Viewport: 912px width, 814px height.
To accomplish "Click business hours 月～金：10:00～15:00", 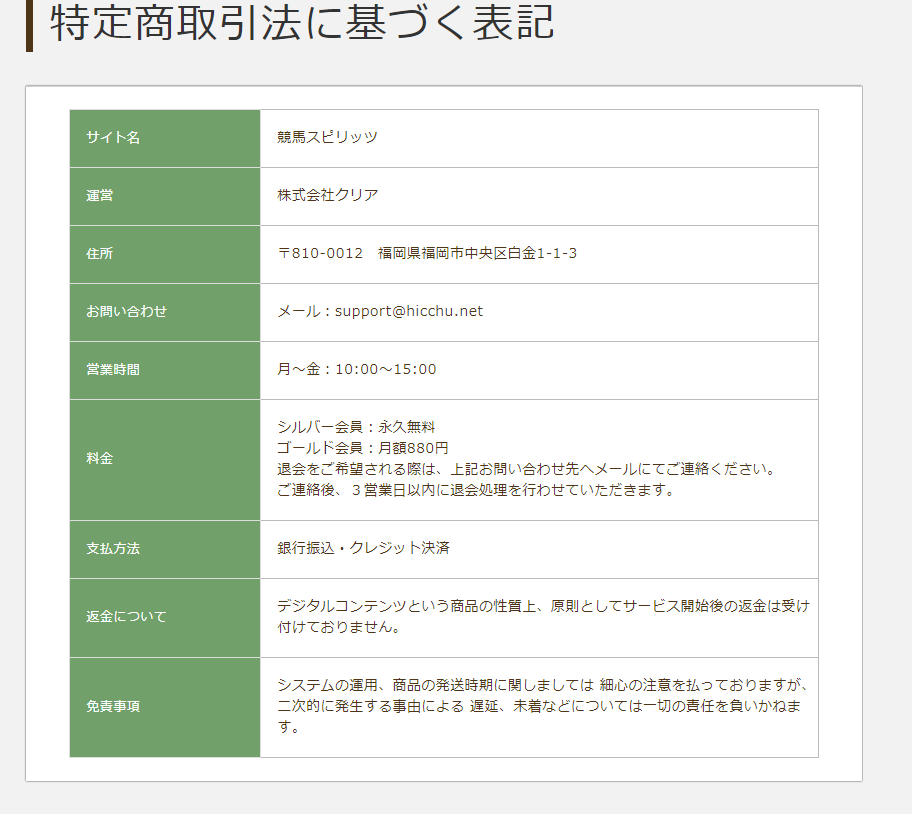I will point(357,370).
